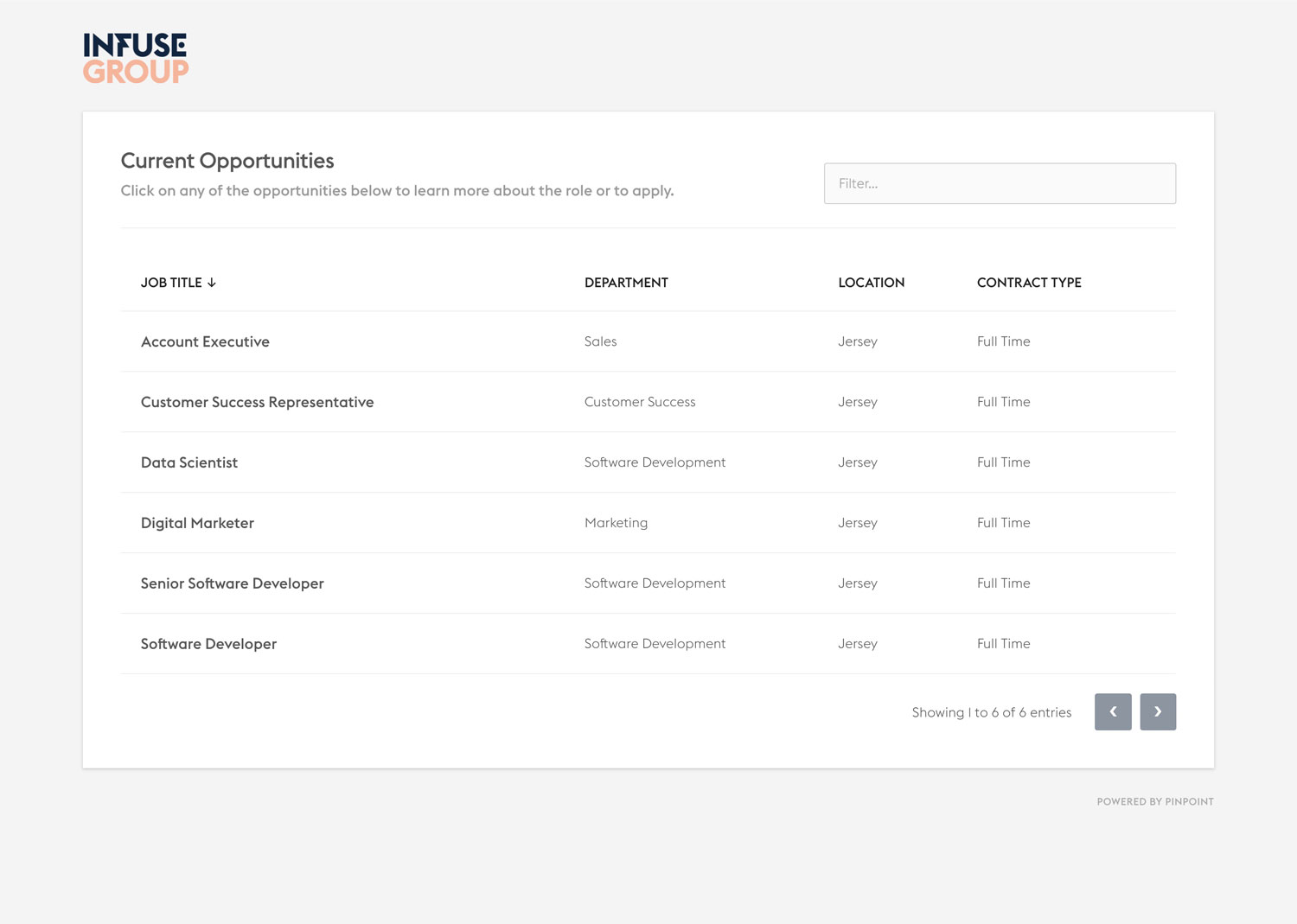Sort table by Contract Type column
This screenshot has height=924, width=1297.
click(1029, 283)
